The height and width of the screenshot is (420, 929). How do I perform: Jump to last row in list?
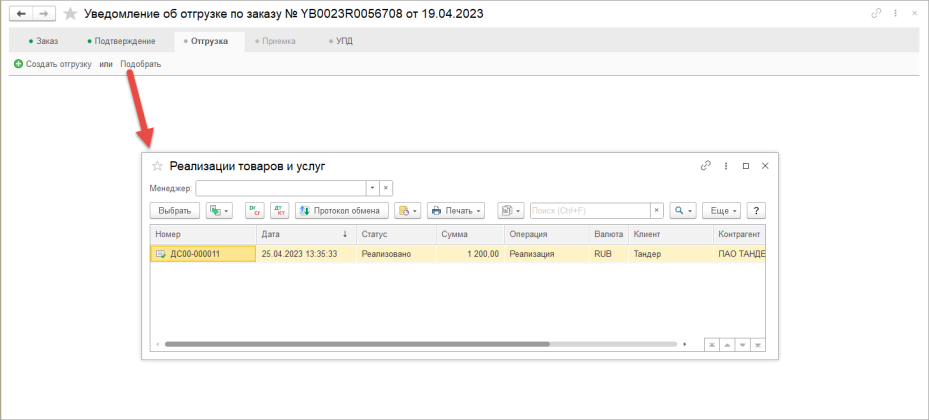point(758,345)
